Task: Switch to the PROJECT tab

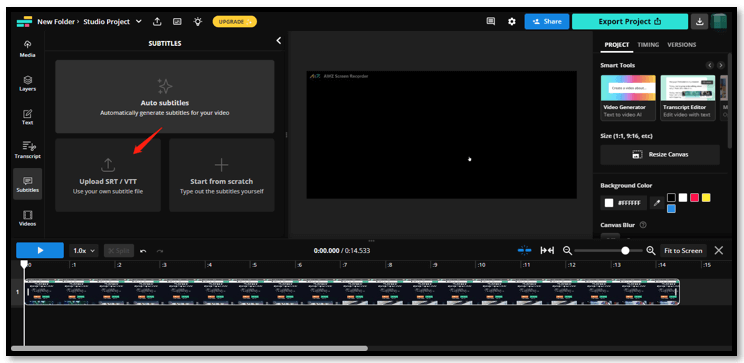Action: click(616, 45)
